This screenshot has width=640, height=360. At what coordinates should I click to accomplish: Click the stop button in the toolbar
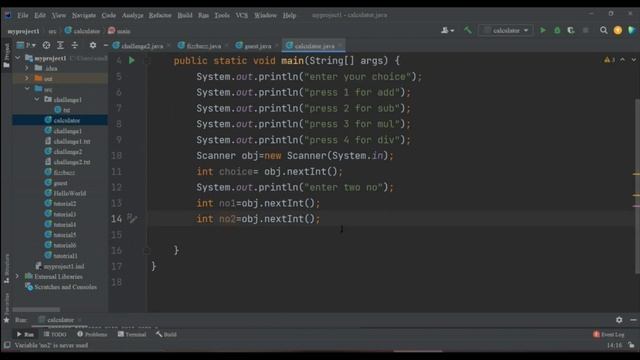(585, 30)
